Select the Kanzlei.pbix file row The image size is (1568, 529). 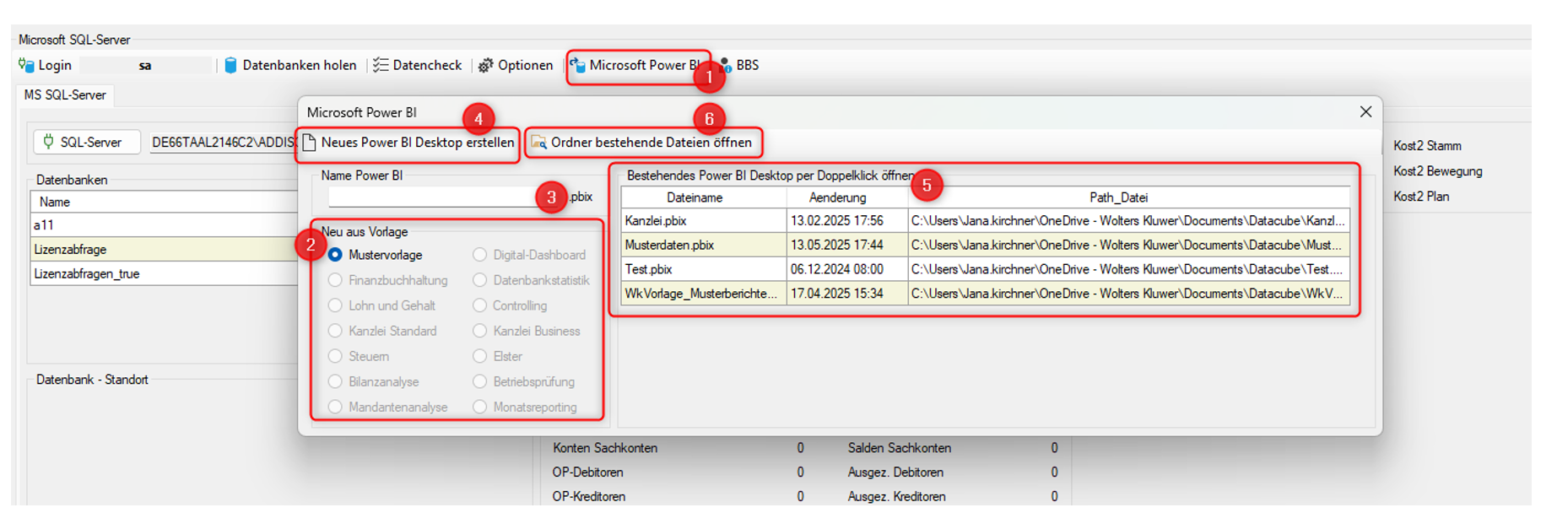tap(985, 221)
